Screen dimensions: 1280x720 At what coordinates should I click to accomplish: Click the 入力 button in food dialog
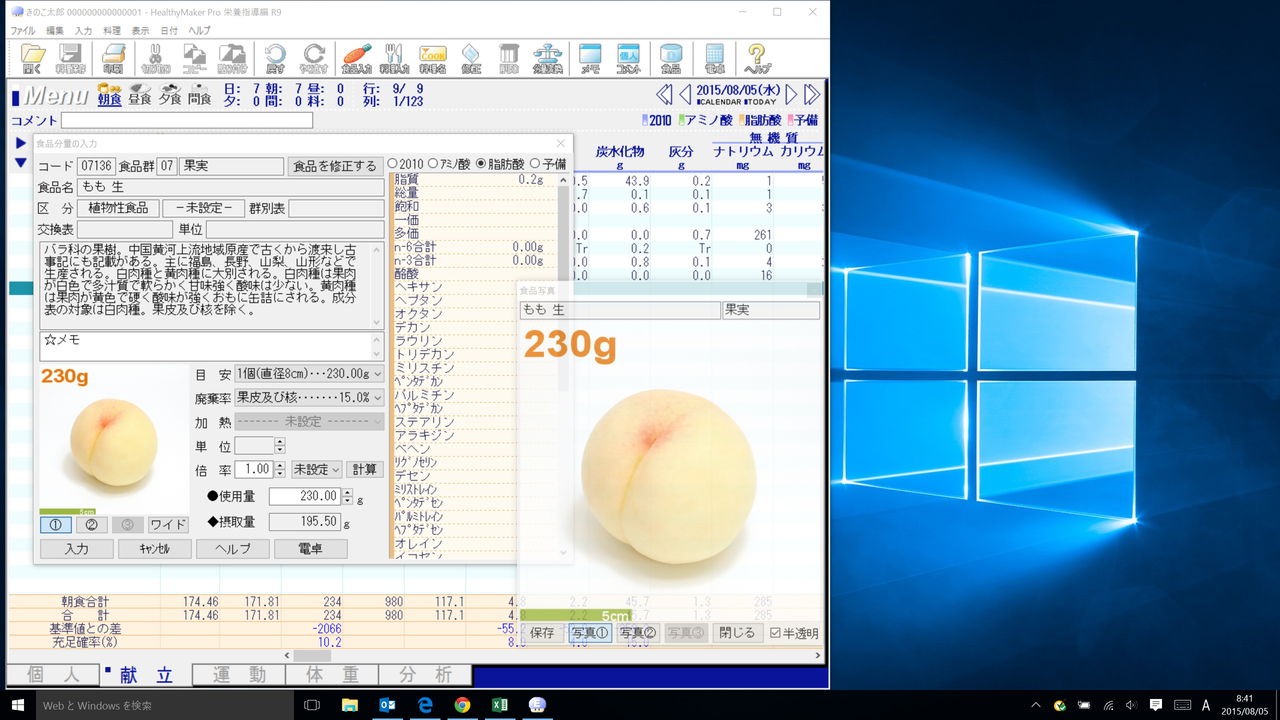click(x=77, y=549)
